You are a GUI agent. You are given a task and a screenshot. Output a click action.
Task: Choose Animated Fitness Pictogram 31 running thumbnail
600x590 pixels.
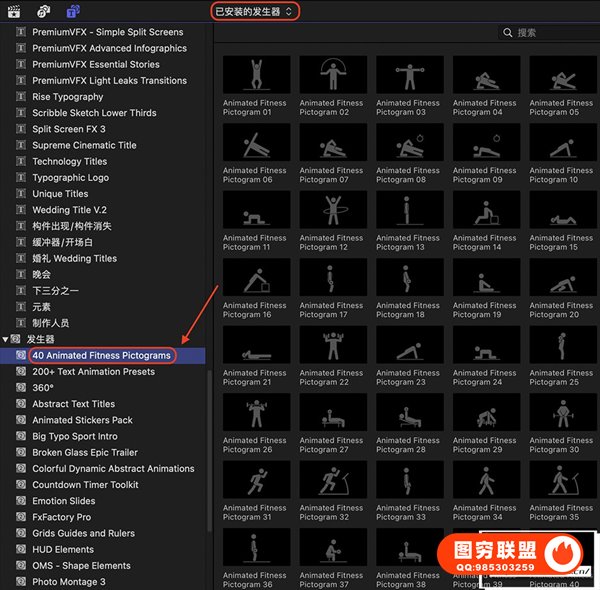(x=256, y=480)
